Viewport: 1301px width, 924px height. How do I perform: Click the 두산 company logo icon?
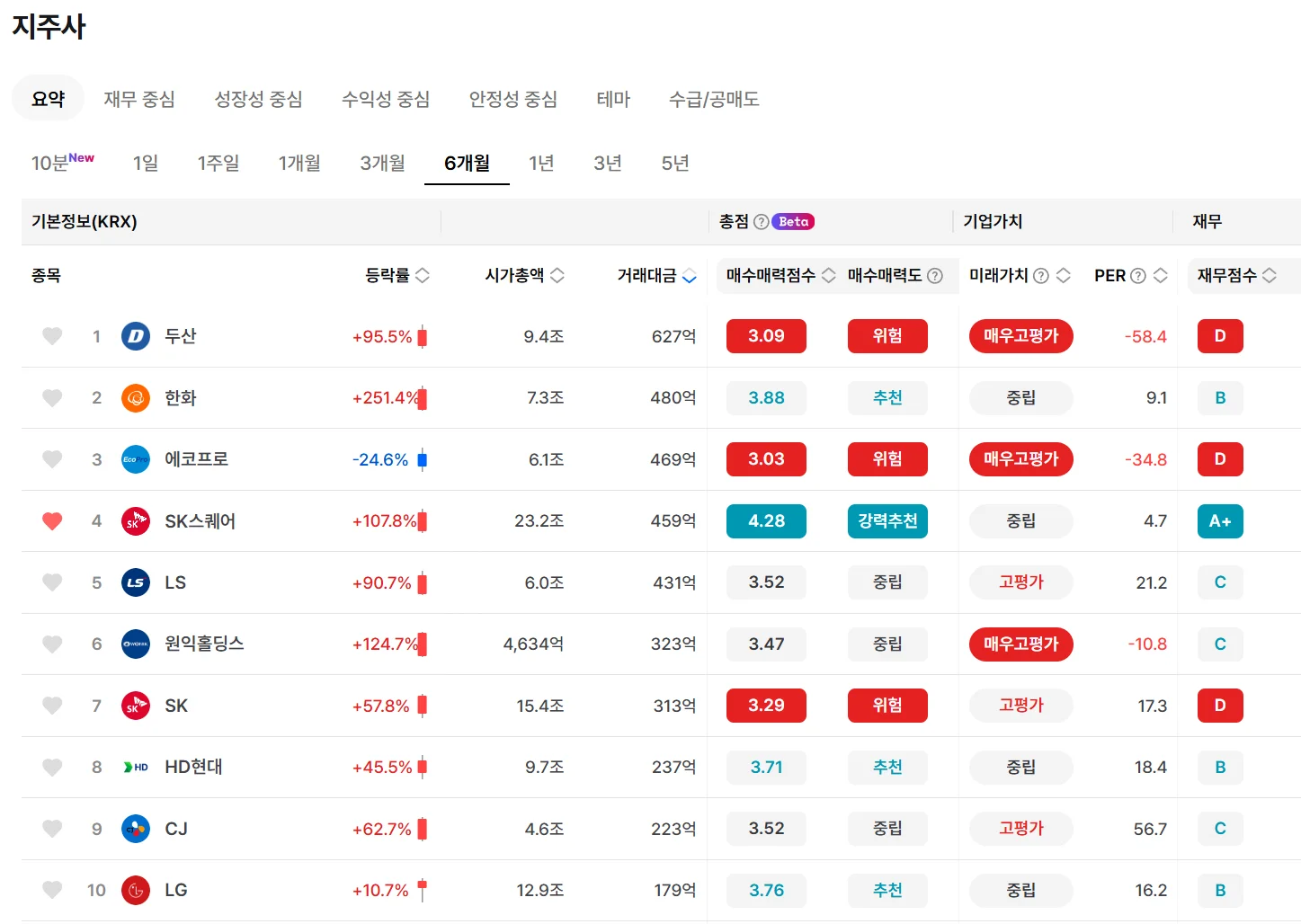point(136,336)
